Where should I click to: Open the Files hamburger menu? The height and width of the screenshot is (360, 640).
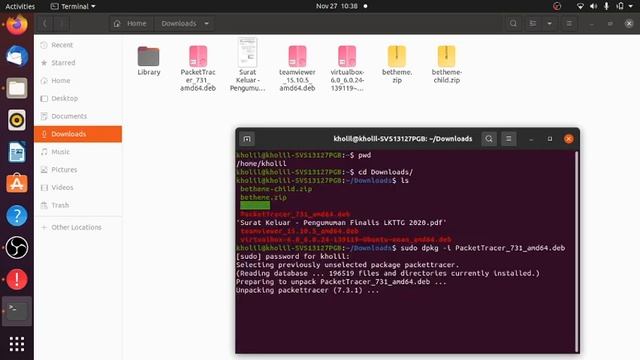[x=569, y=24]
